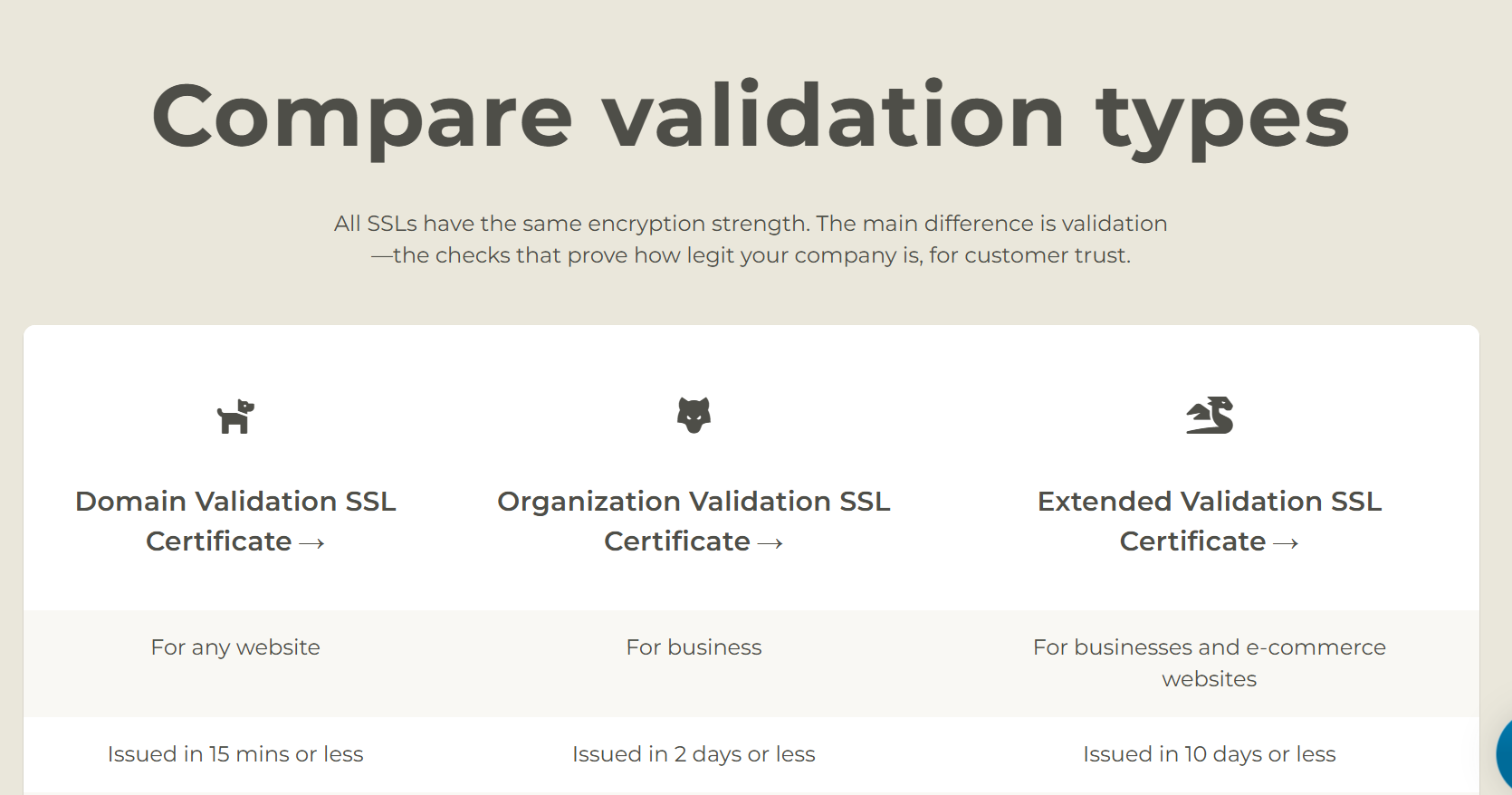Click 'Issued in 10 days or less'
The height and width of the screenshot is (795, 1512).
click(1210, 754)
